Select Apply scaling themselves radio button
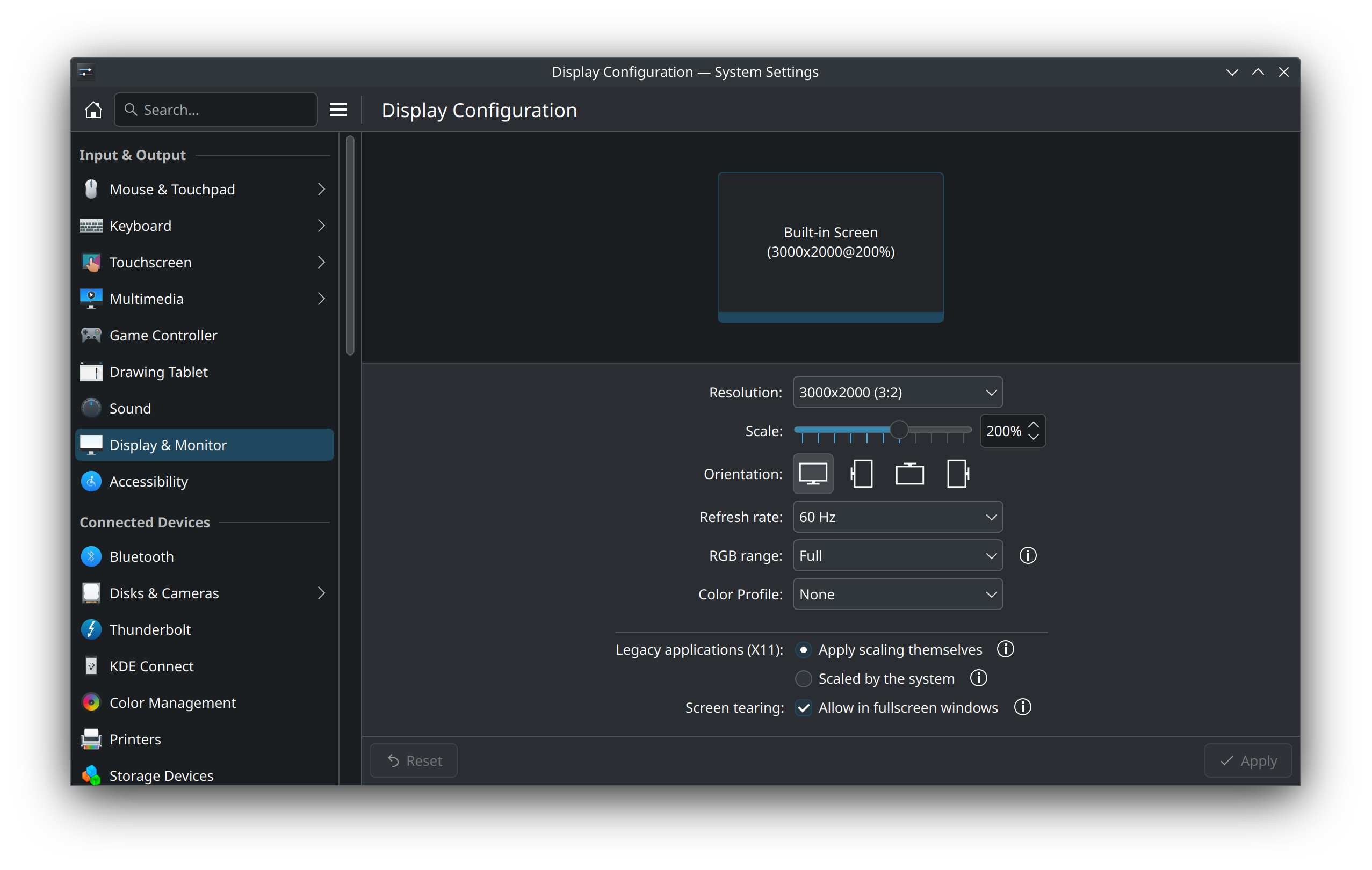The image size is (1372, 870). pyautogui.click(x=803, y=649)
